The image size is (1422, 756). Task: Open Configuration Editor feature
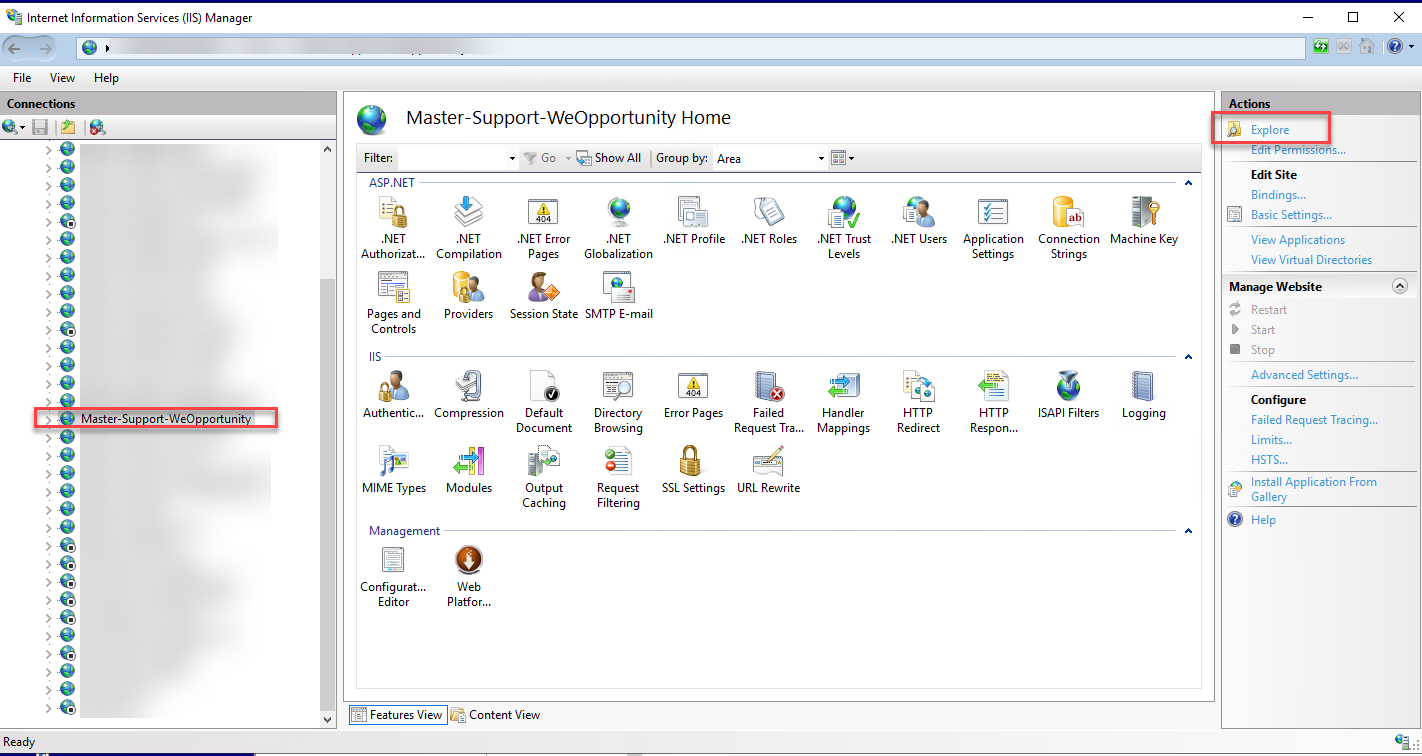(x=393, y=576)
